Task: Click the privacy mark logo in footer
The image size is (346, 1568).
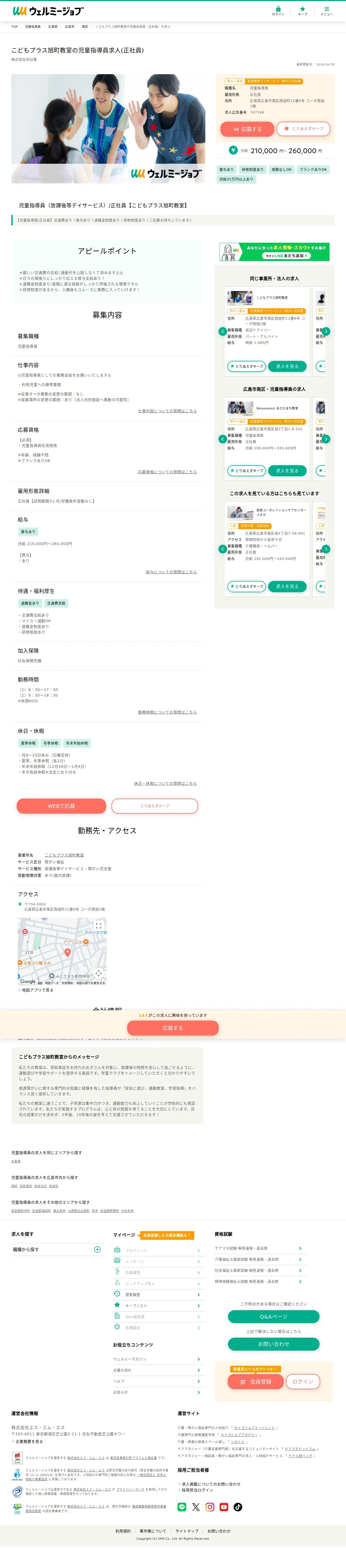Action: [x=17, y=1491]
